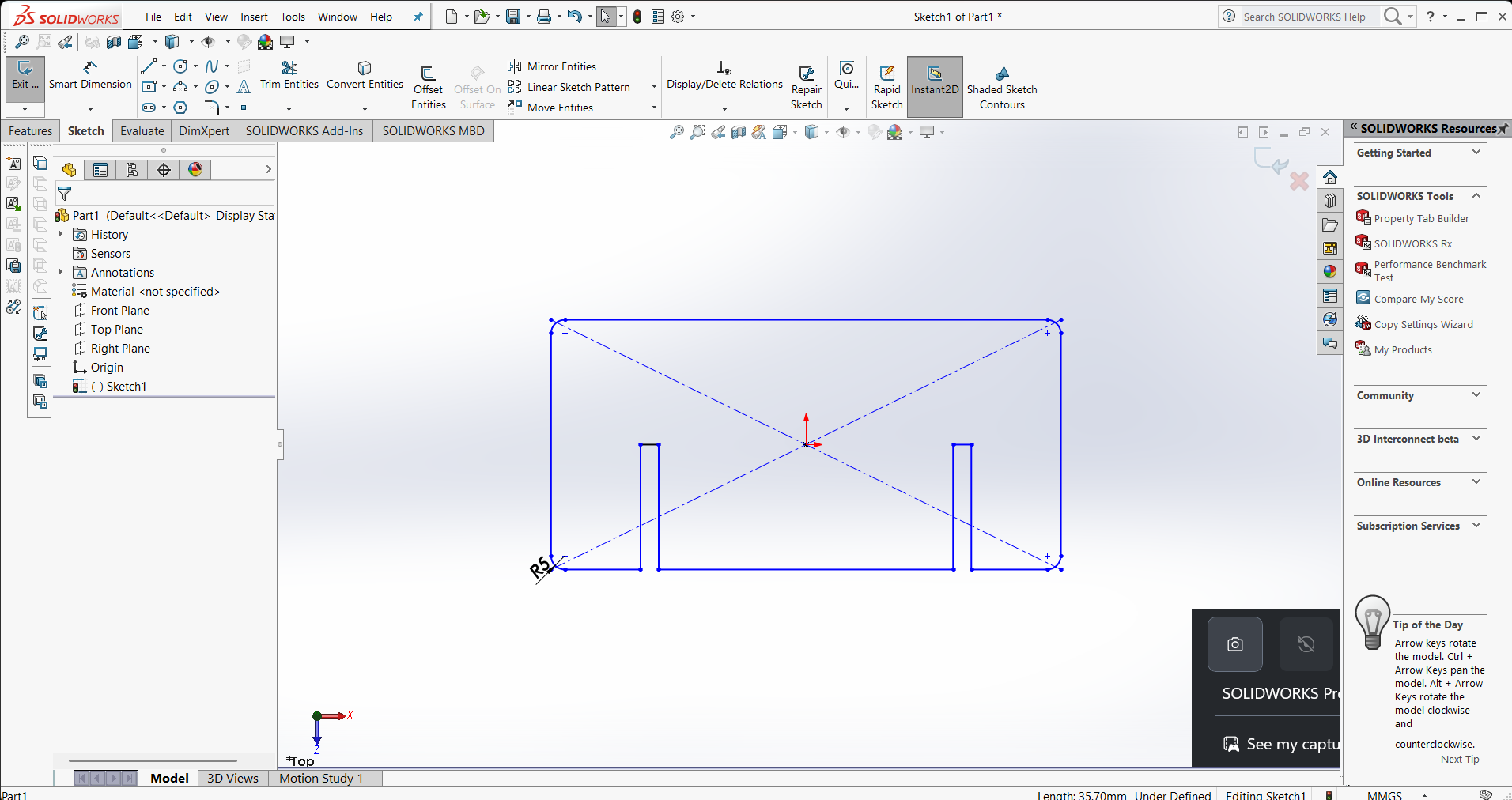Viewport: 1512px width, 800px height.
Task: Switch to the SOLIDWORKS Add-Ins tab
Action: coord(304,131)
